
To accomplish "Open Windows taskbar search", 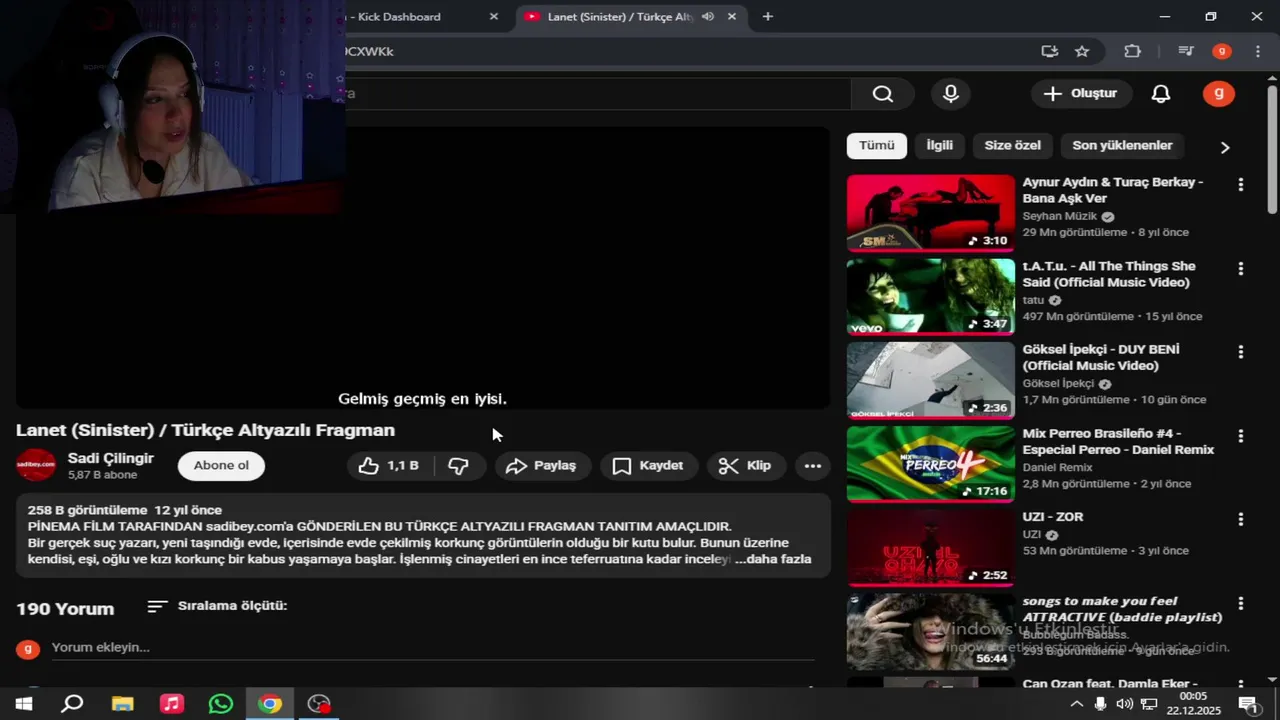I will click(x=72, y=704).
